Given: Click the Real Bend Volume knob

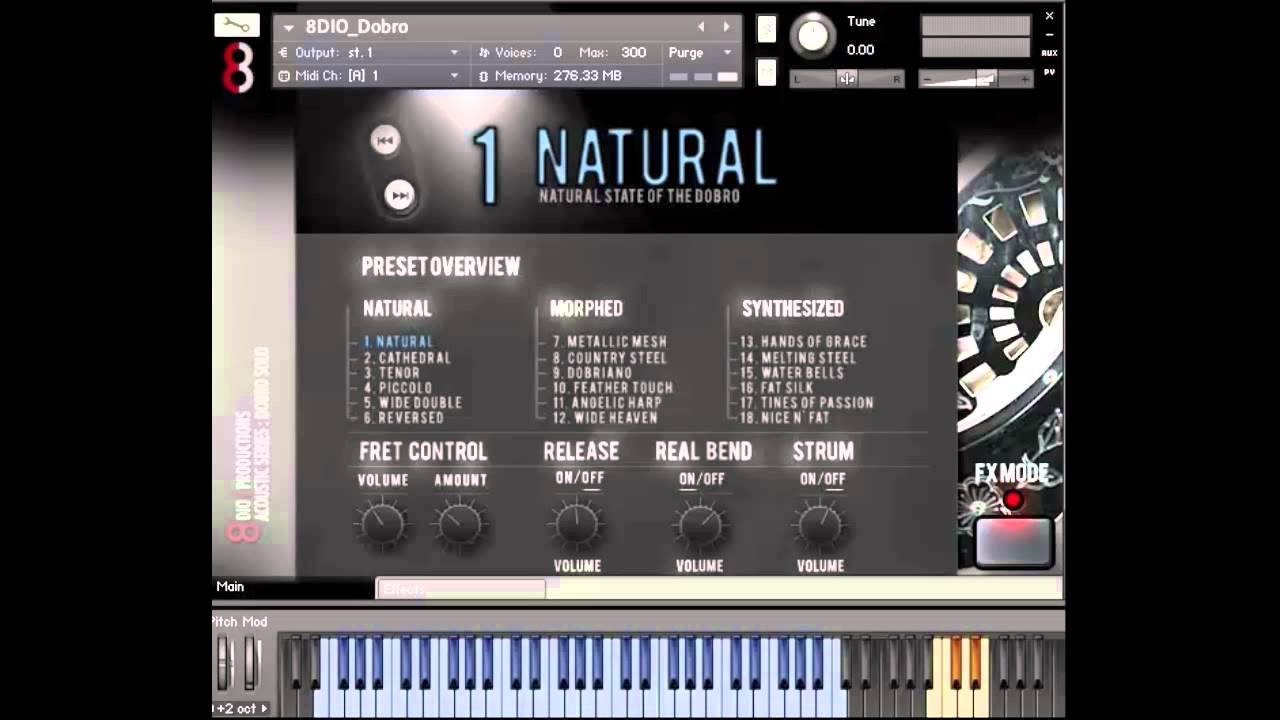Looking at the screenshot, I should (x=700, y=526).
